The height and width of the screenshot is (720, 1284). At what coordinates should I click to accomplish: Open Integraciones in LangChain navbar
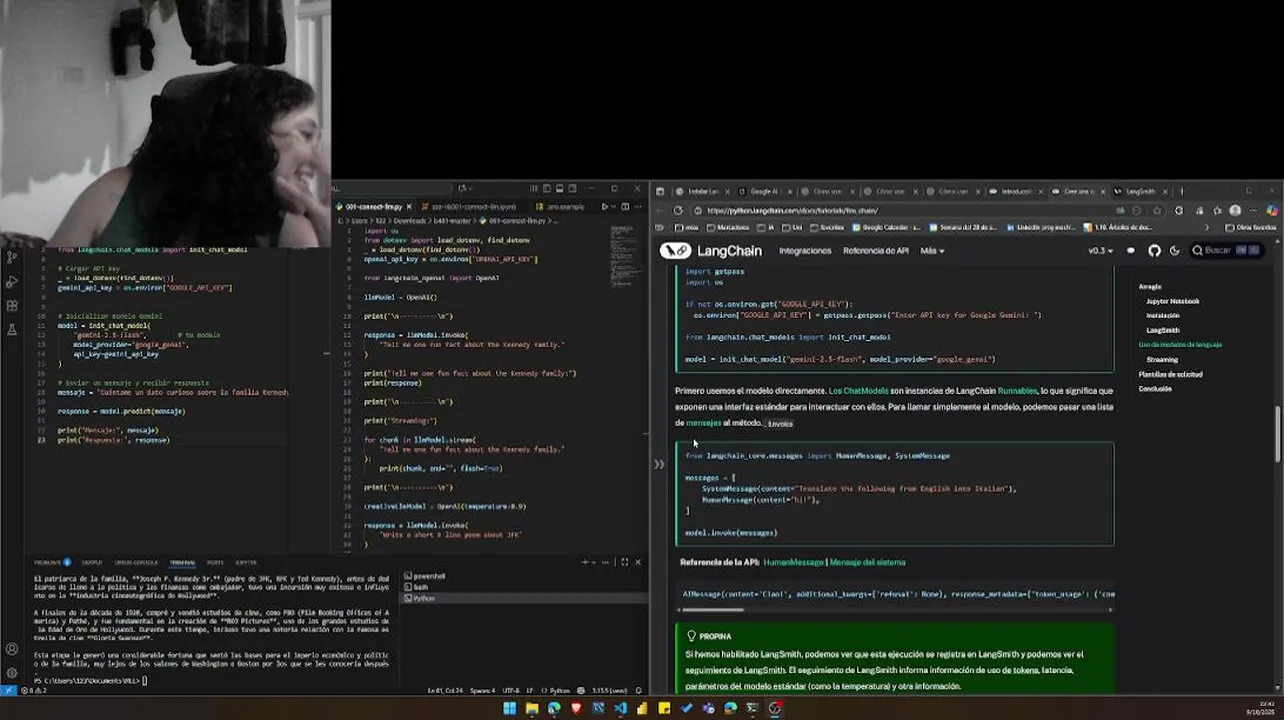[x=805, y=251]
